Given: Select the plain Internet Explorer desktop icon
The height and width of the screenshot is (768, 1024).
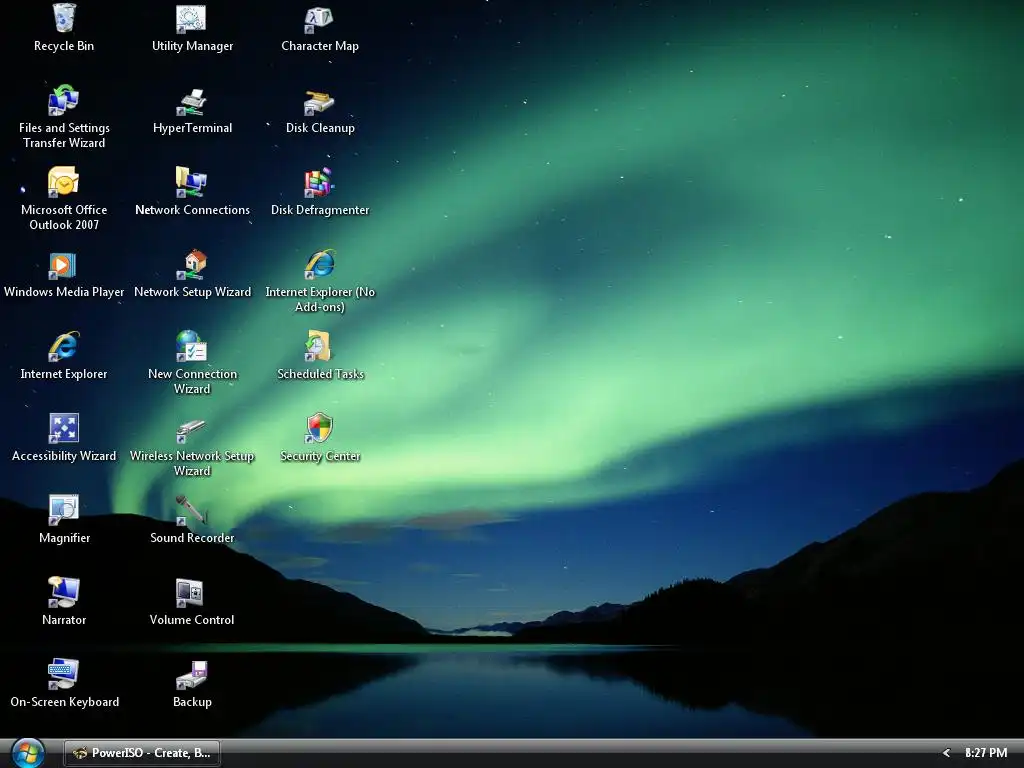Looking at the screenshot, I should [x=63, y=346].
